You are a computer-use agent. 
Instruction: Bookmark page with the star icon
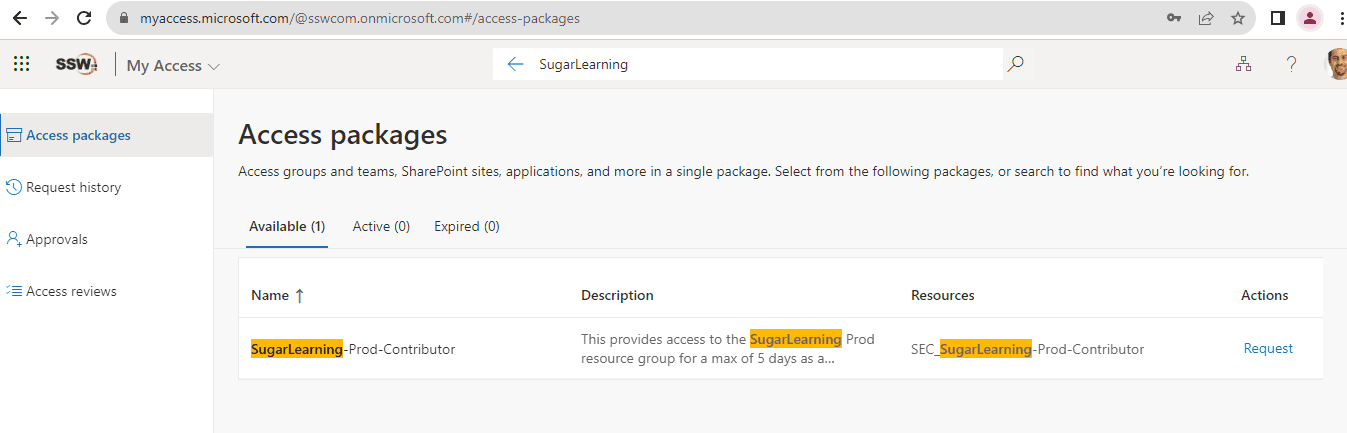1238,18
